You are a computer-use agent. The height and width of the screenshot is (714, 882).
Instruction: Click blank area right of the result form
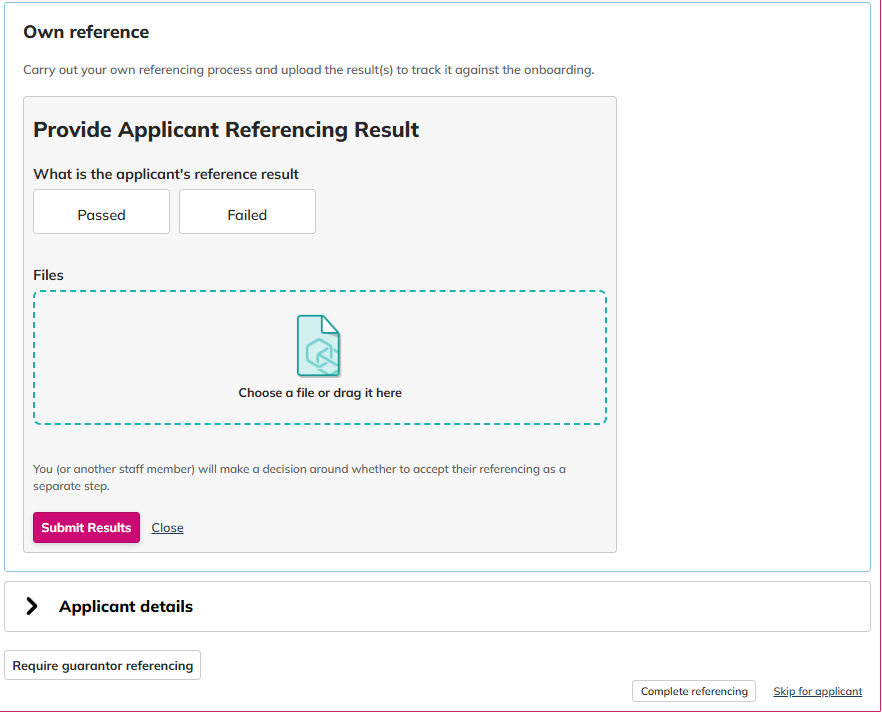pos(742,324)
